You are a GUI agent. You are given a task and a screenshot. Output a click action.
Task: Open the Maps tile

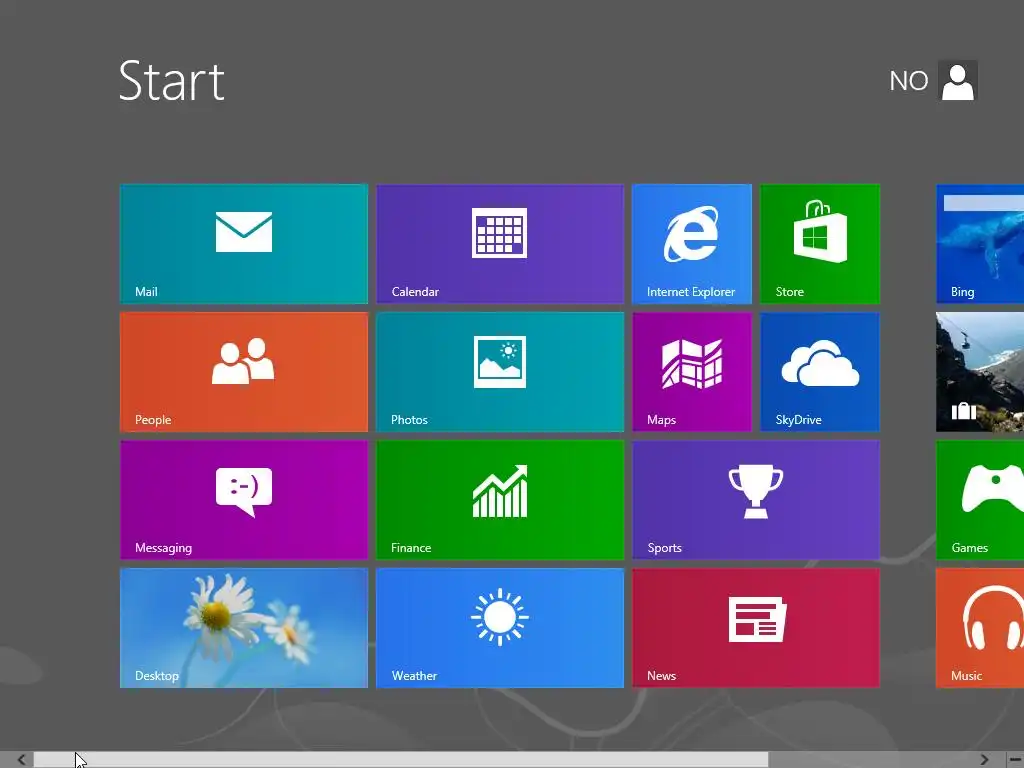(x=692, y=372)
